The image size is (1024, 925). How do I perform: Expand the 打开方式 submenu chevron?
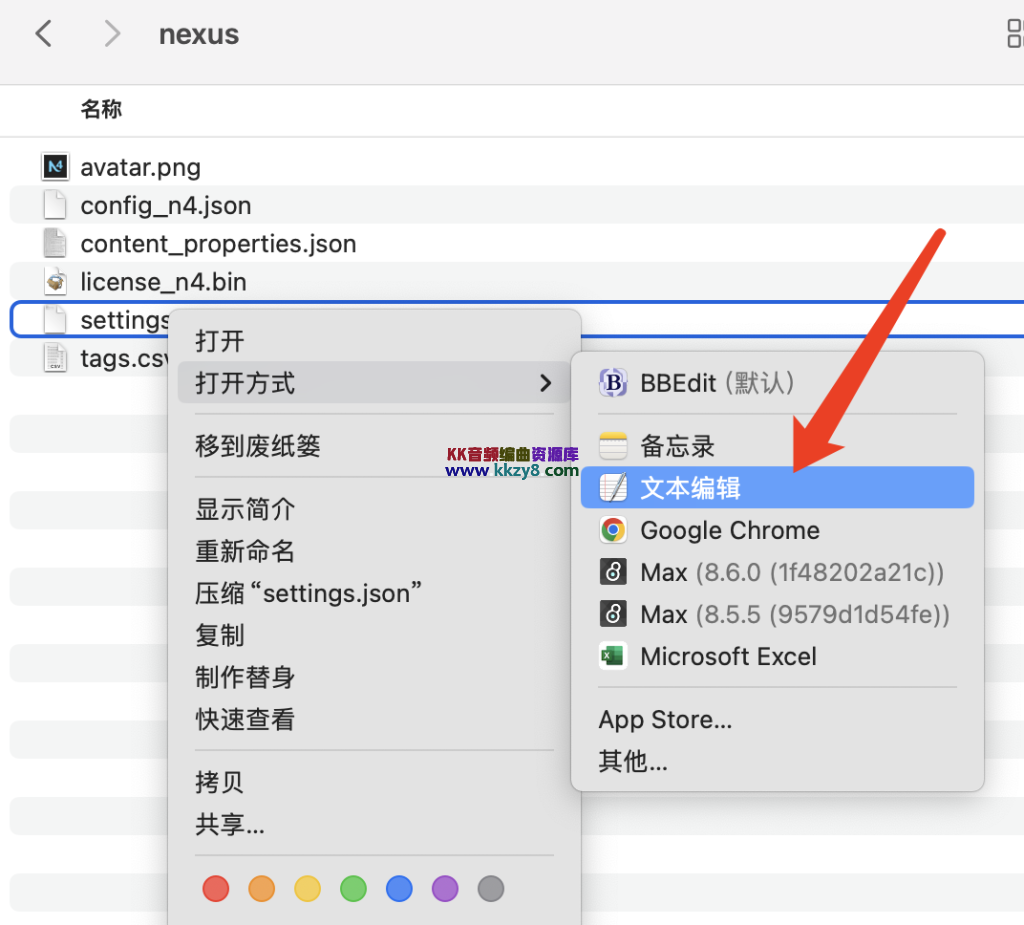pos(546,382)
